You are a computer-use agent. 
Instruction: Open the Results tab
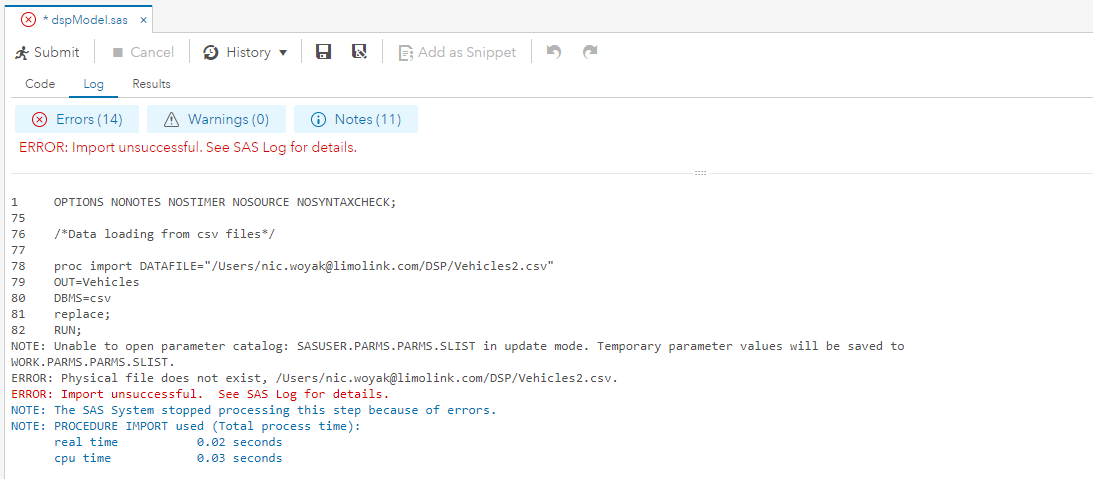tap(151, 84)
